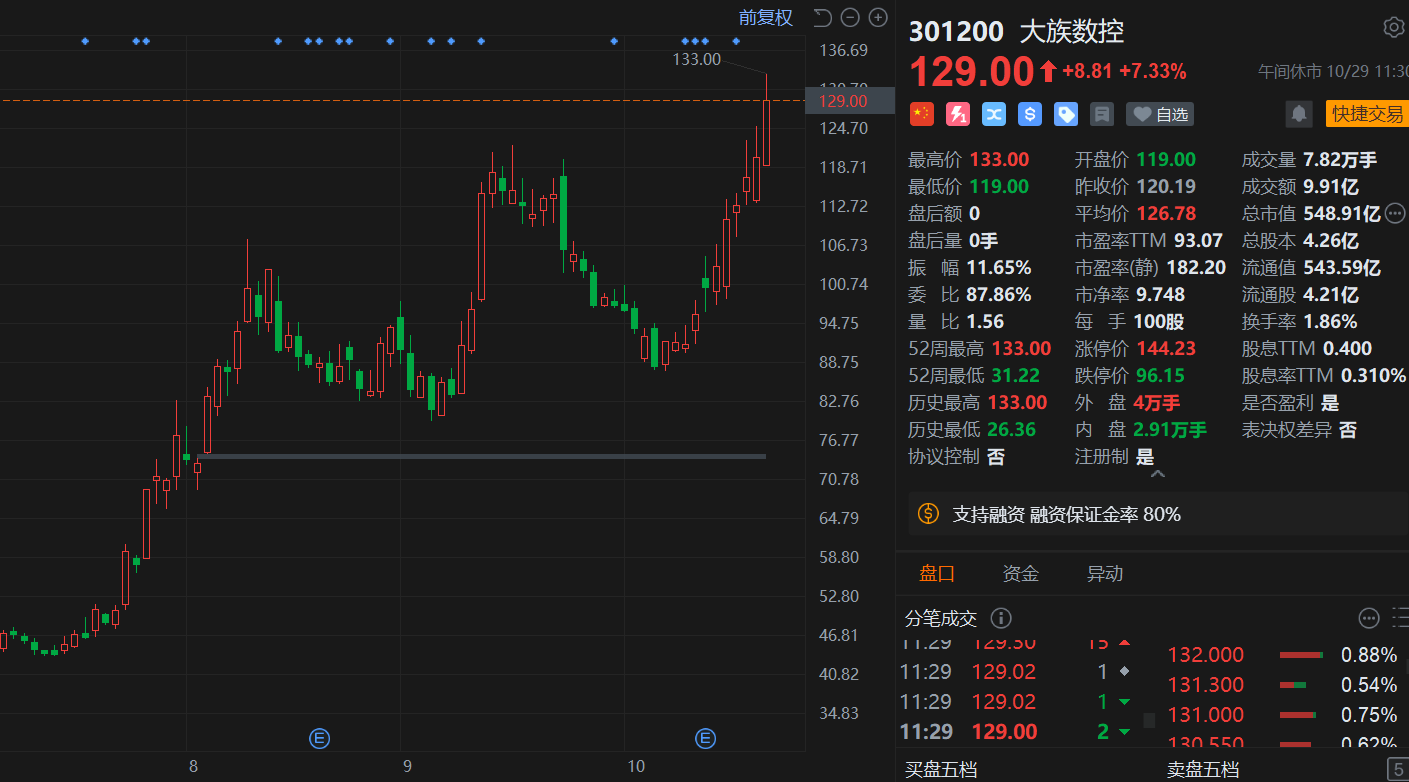
Task: Collapse the quote details panel chevron
Action: coord(1158,474)
